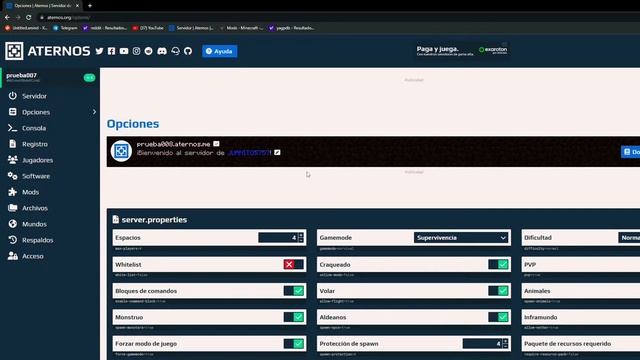The width and height of the screenshot is (640, 360).
Task: Expand the Opciones submenu chevron
Action: pyautogui.click(x=94, y=112)
